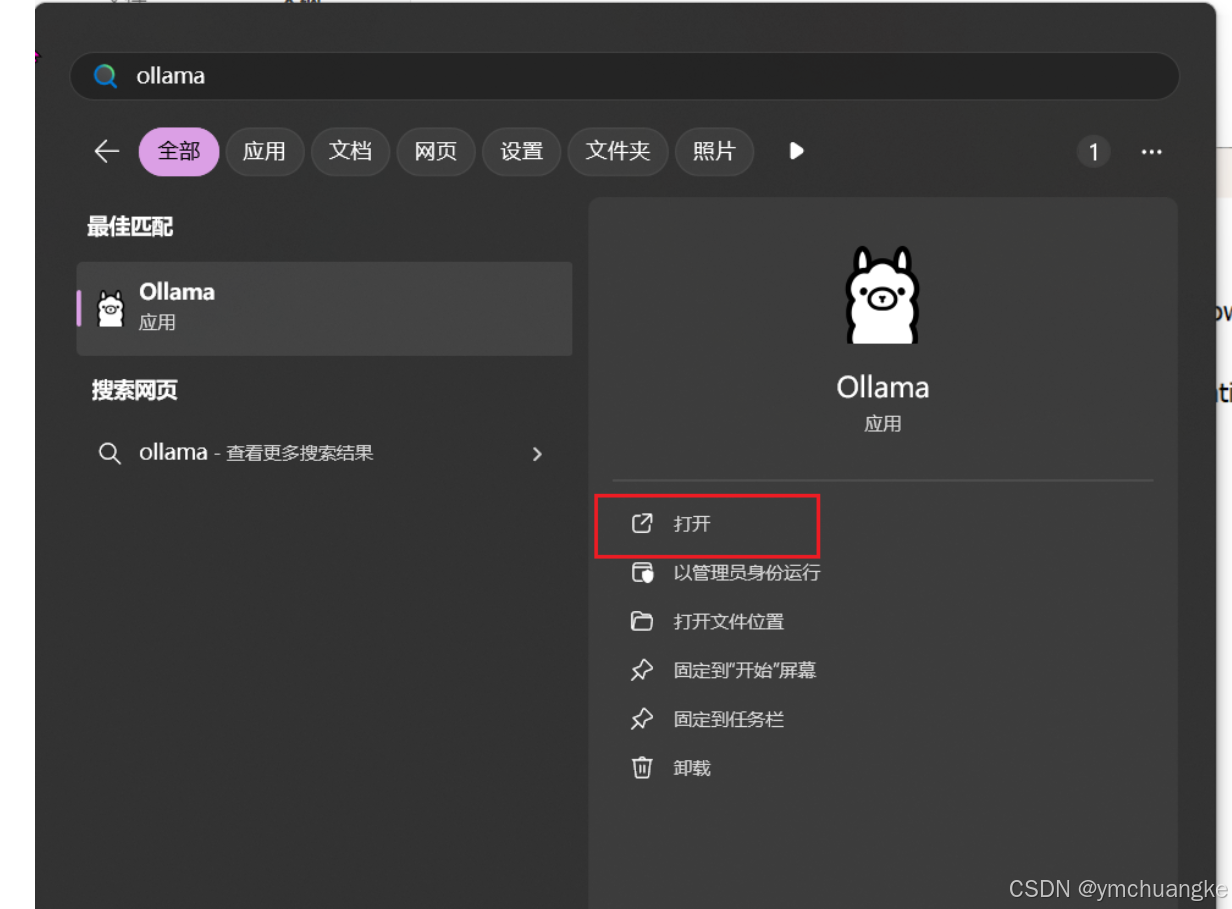Screen dimensions: 1232x909
Task: Click the open external link icon beside 打开
Action: pos(642,524)
